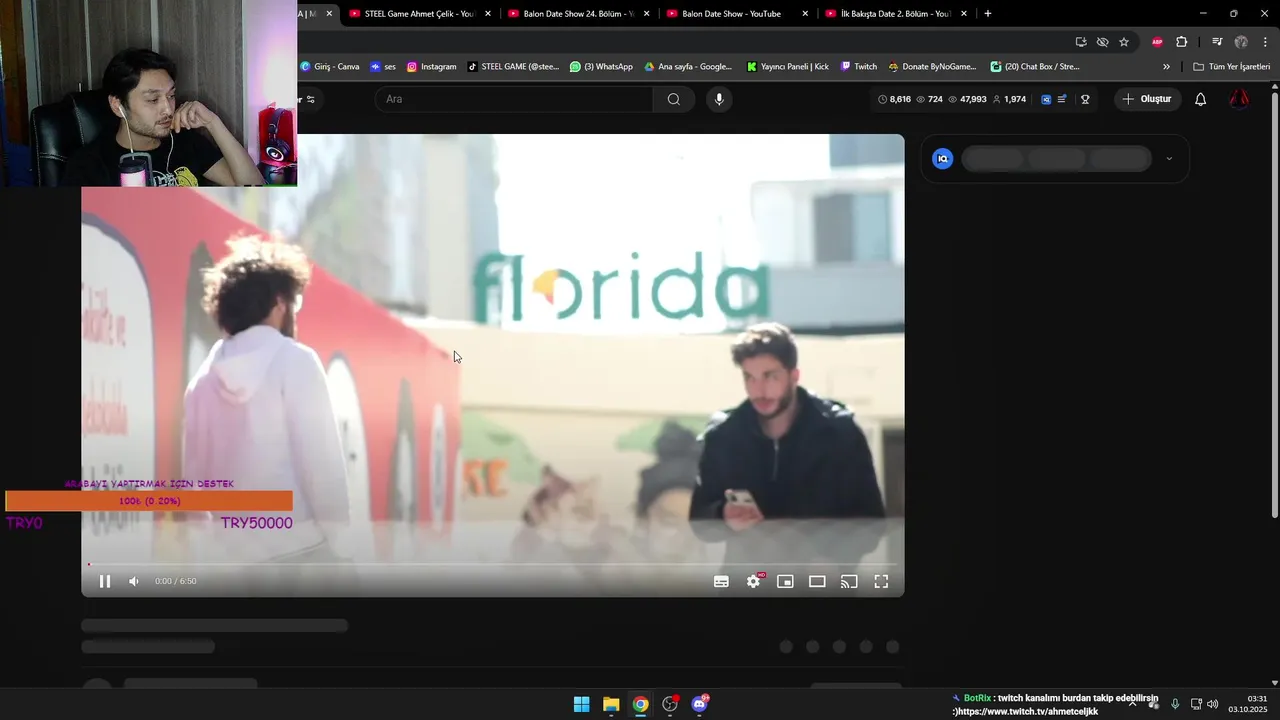Click the list icon in the stats bar
Screen dimensions: 1280x720
pos(1062,99)
